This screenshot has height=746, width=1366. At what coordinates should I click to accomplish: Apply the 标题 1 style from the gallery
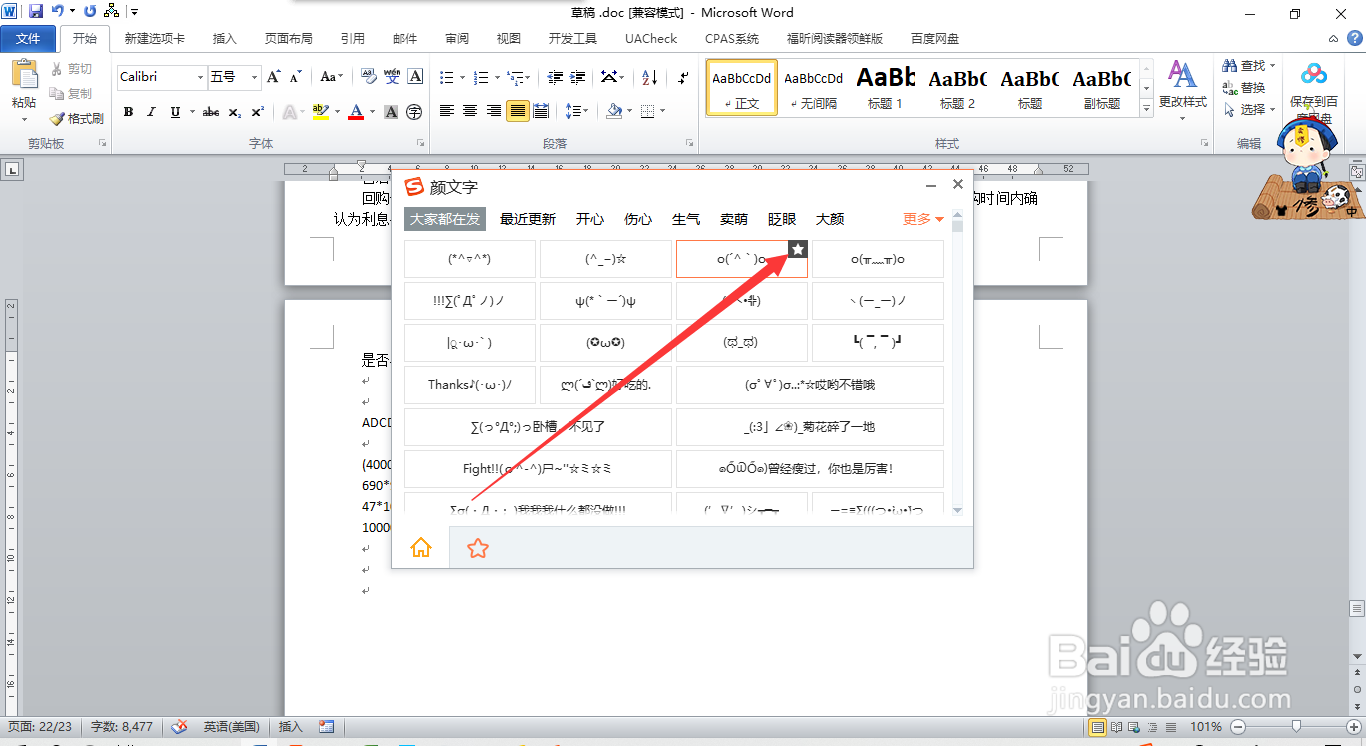point(885,88)
